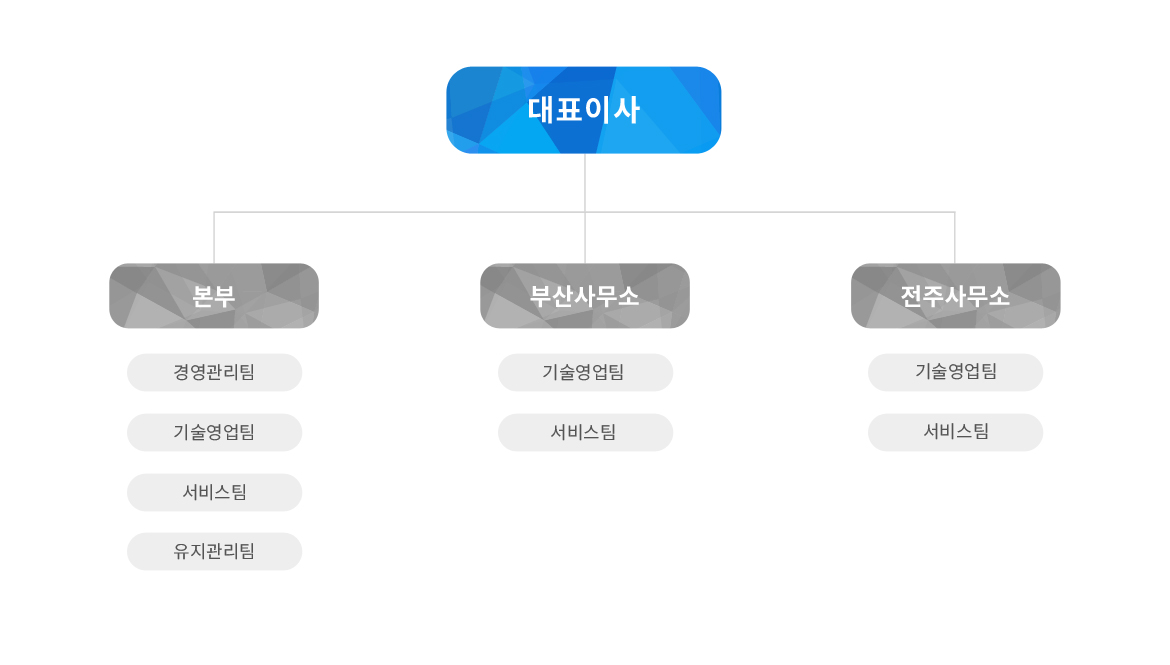Click the vertical connector line below 대표이사

tap(585, 182)
